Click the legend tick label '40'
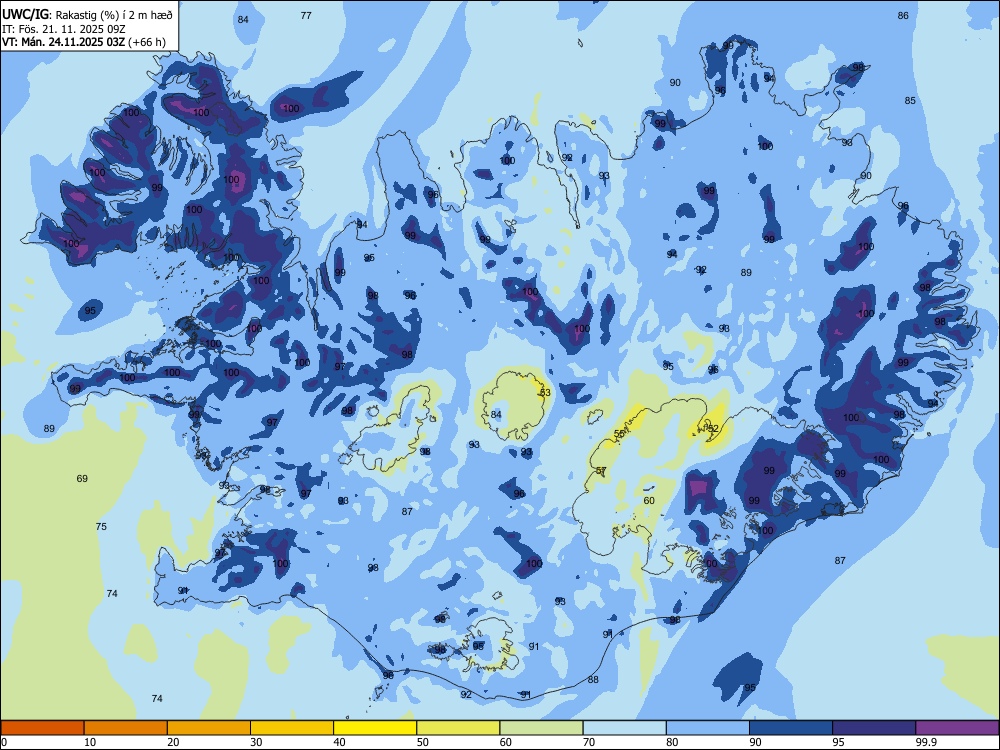Viewport: 1000px width, 750px height. [339, 742]
